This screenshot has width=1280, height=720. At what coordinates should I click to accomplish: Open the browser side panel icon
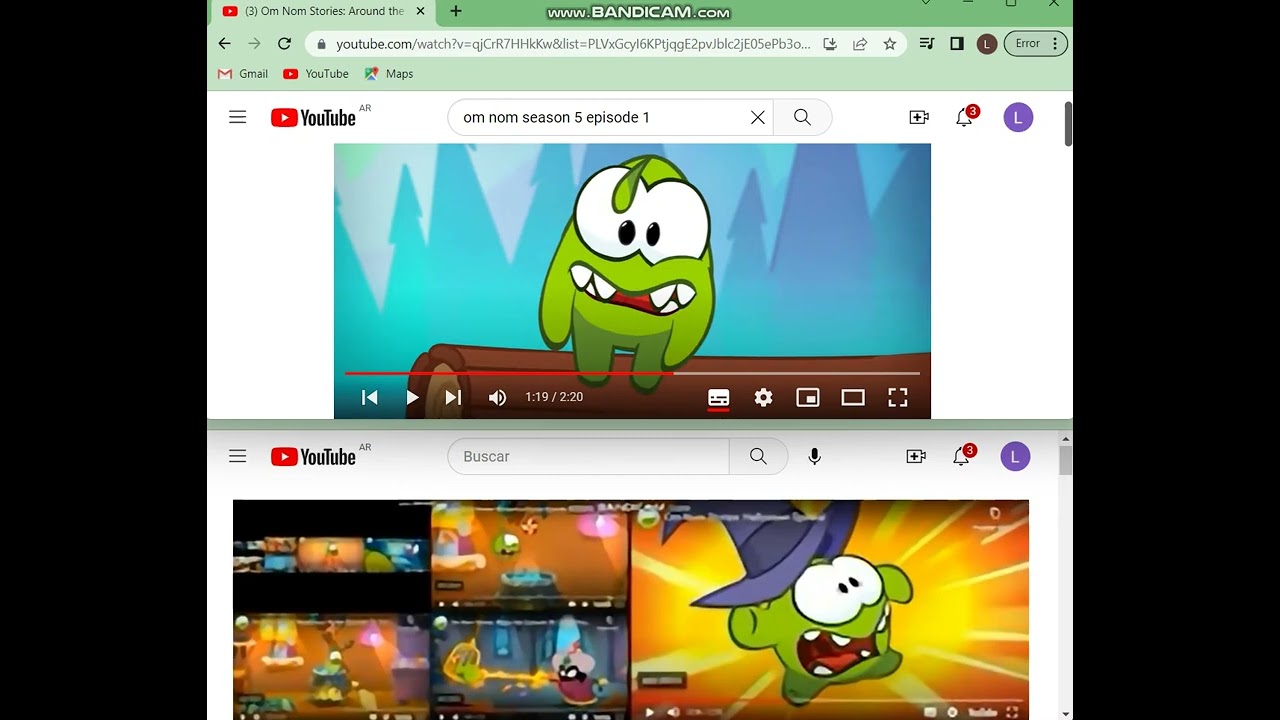(957, 44)
